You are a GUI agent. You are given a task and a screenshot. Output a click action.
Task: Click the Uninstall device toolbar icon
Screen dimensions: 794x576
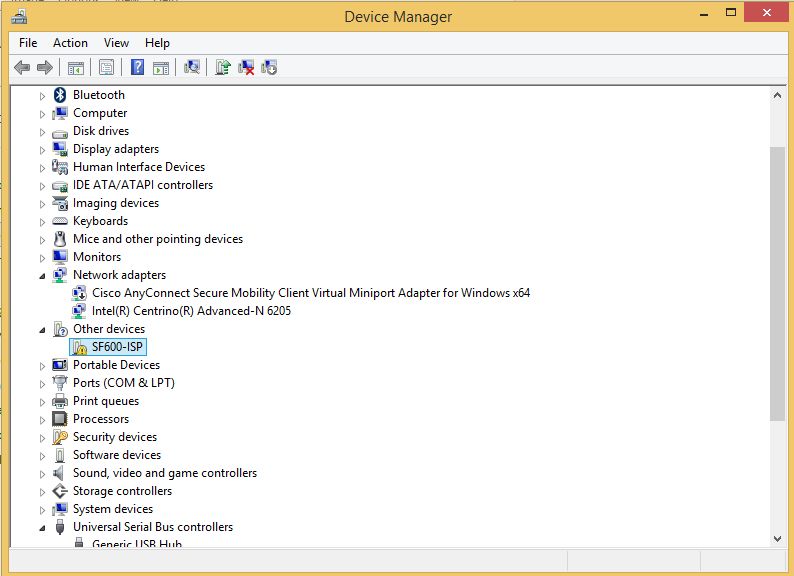pos(246,67)
